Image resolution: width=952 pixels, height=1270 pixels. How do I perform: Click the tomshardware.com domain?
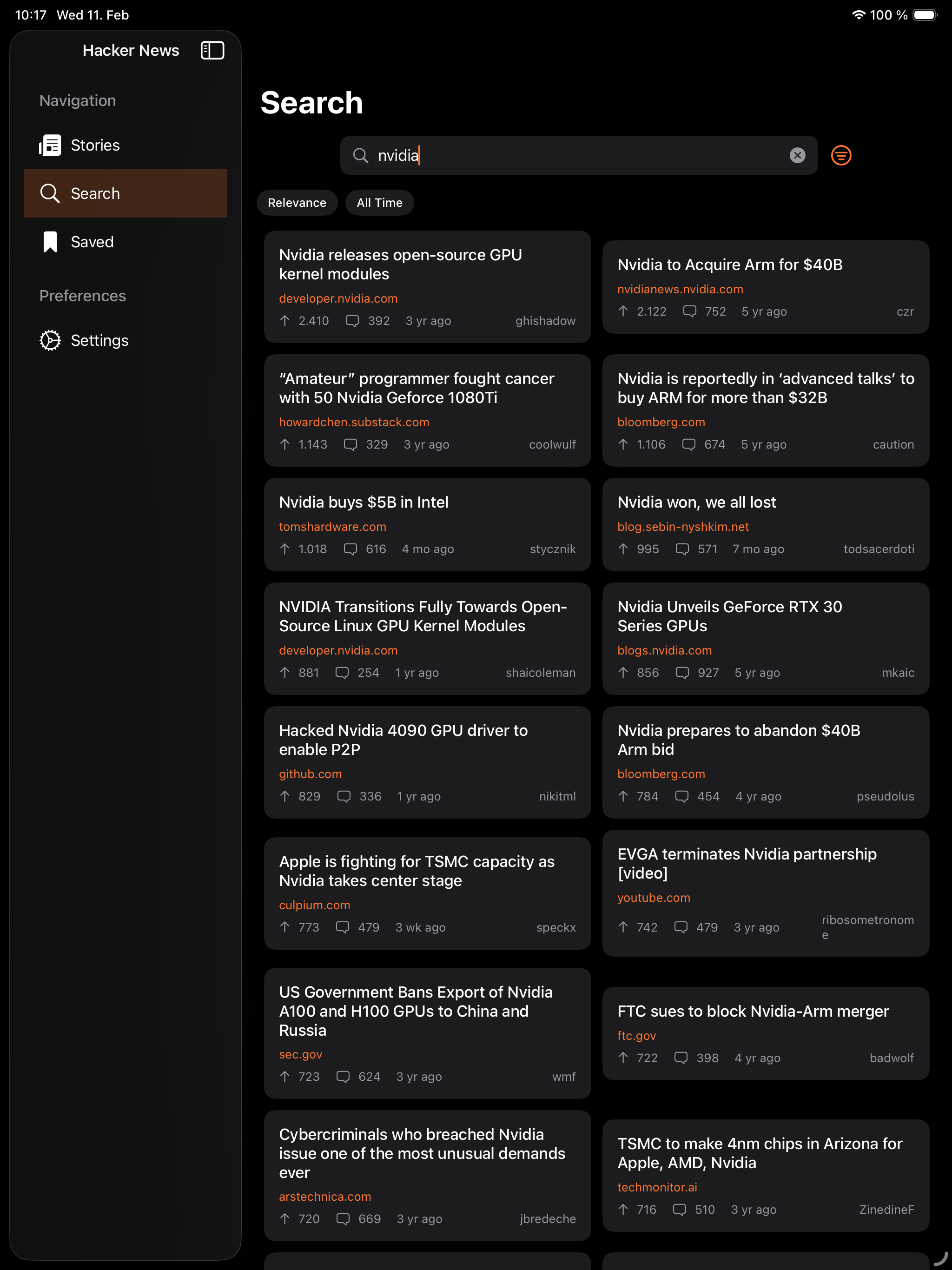[x=332, y=527]
